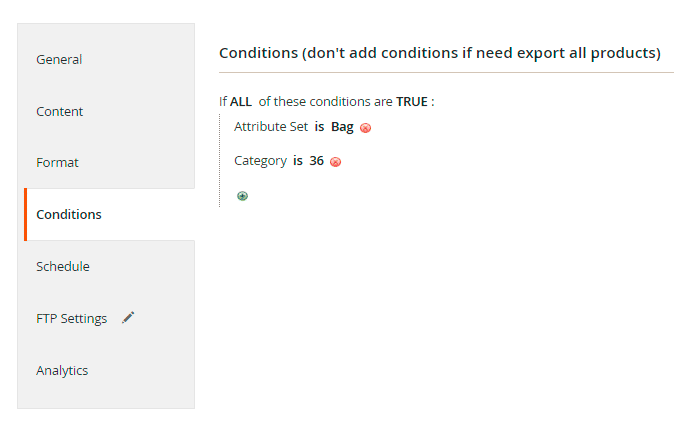
Task: Open operator 'is' for Attribute Set
Action: (x=319, y=127)
